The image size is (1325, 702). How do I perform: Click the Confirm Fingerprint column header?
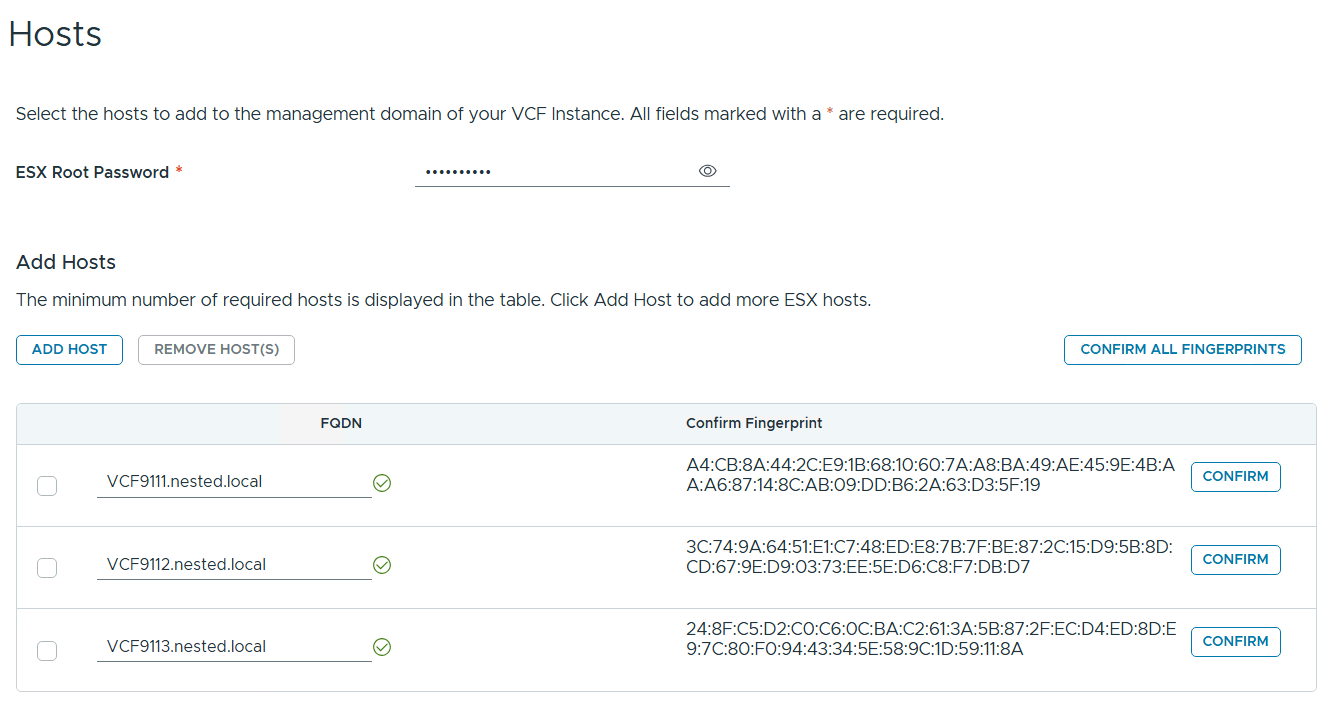pos(754,424)
